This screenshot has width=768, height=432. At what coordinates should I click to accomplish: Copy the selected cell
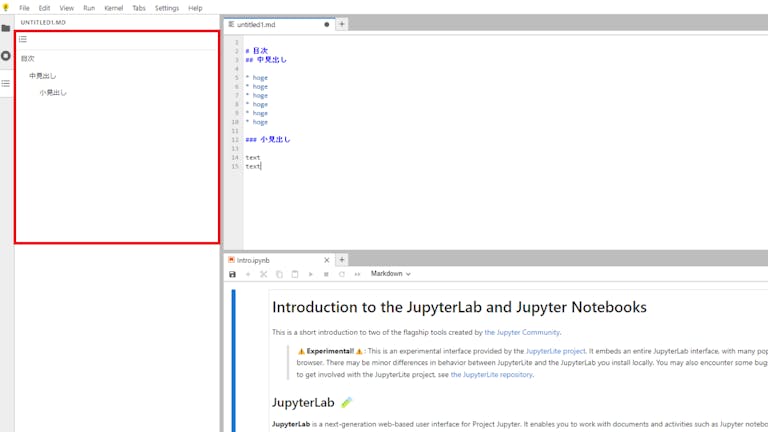point(279,274)
